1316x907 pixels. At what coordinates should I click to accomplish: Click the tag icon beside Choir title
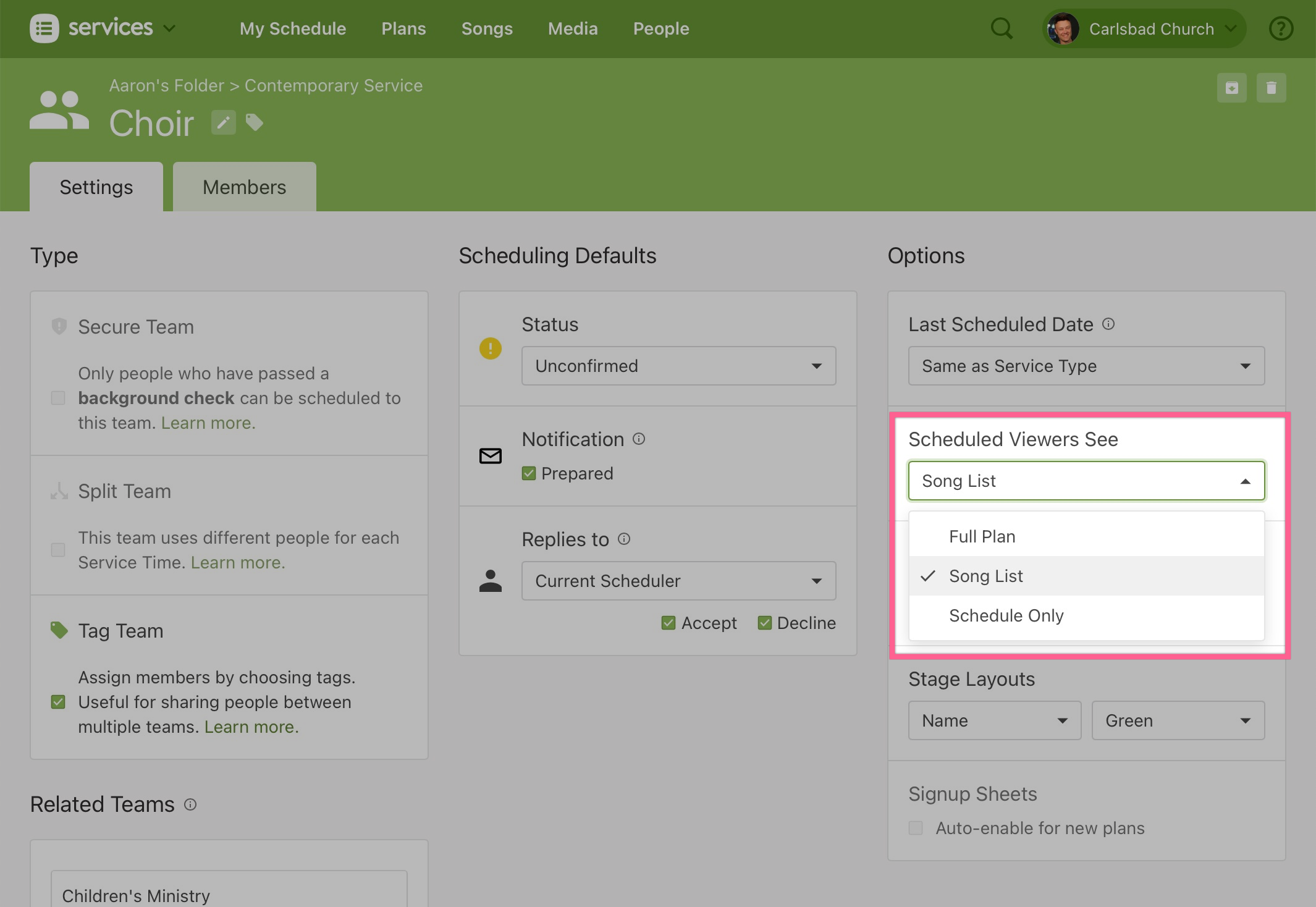point(255,122)
